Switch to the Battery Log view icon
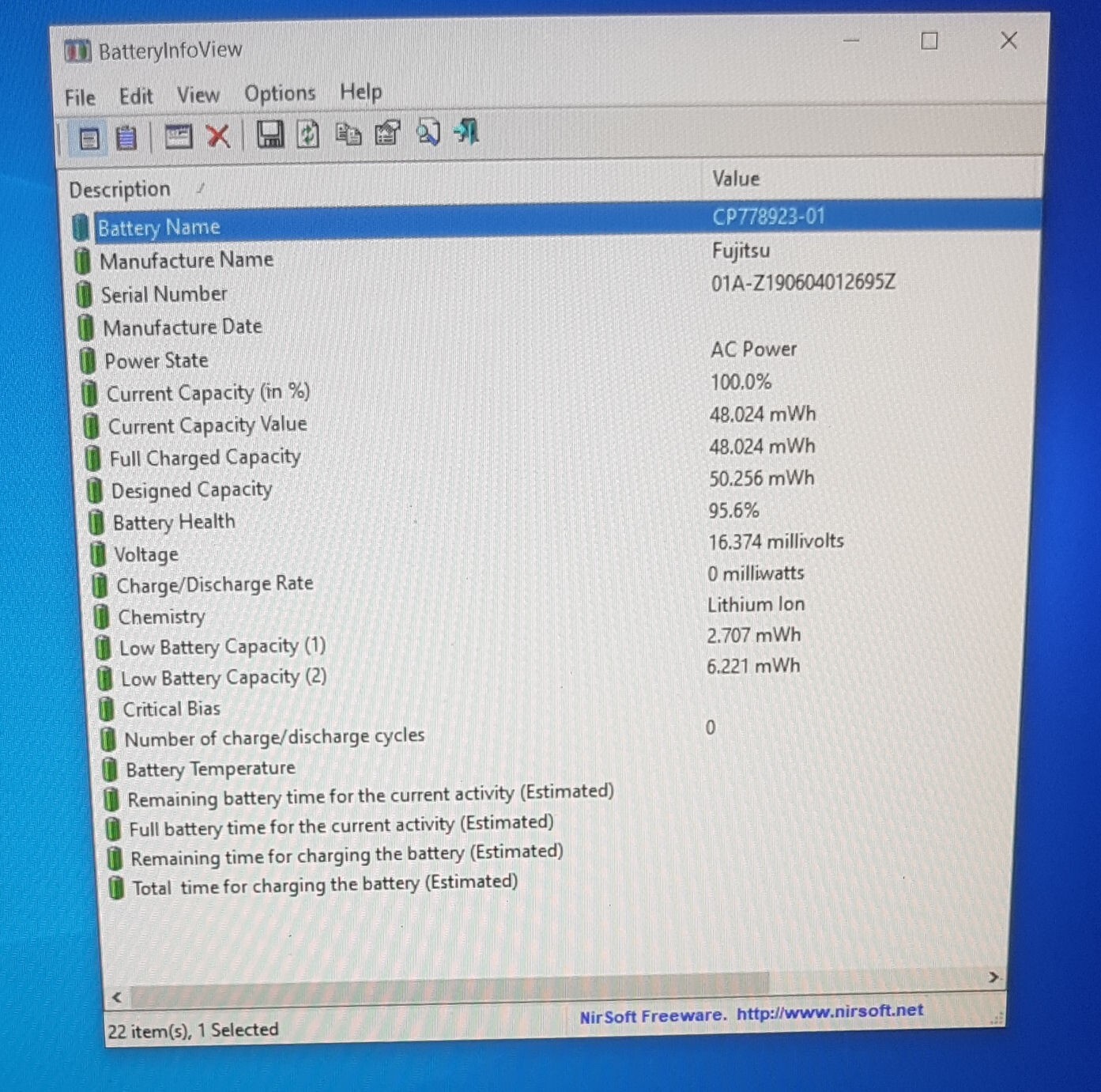 tap(126, 138)
